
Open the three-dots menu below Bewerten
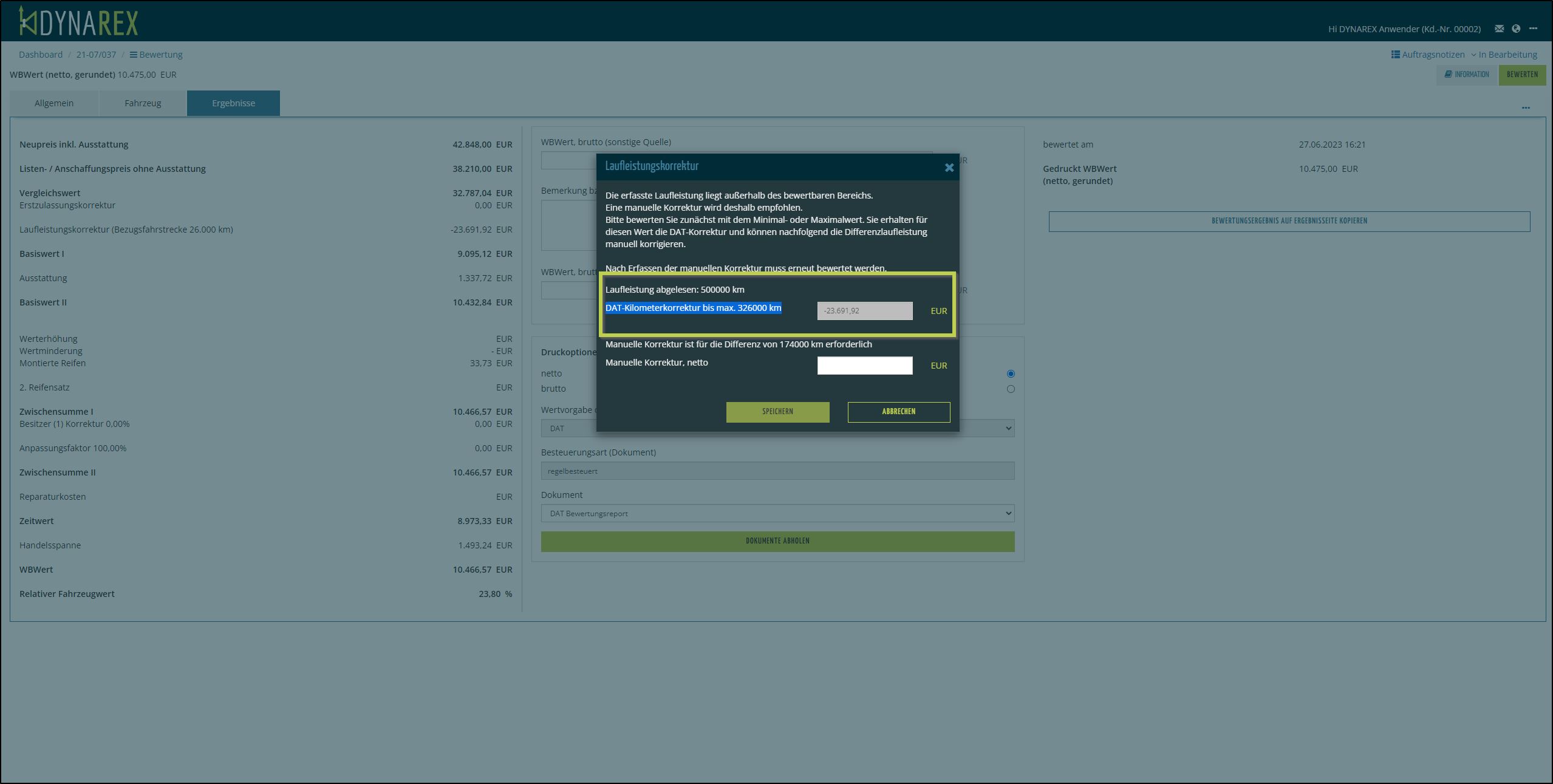click(x=1525, y=108)
